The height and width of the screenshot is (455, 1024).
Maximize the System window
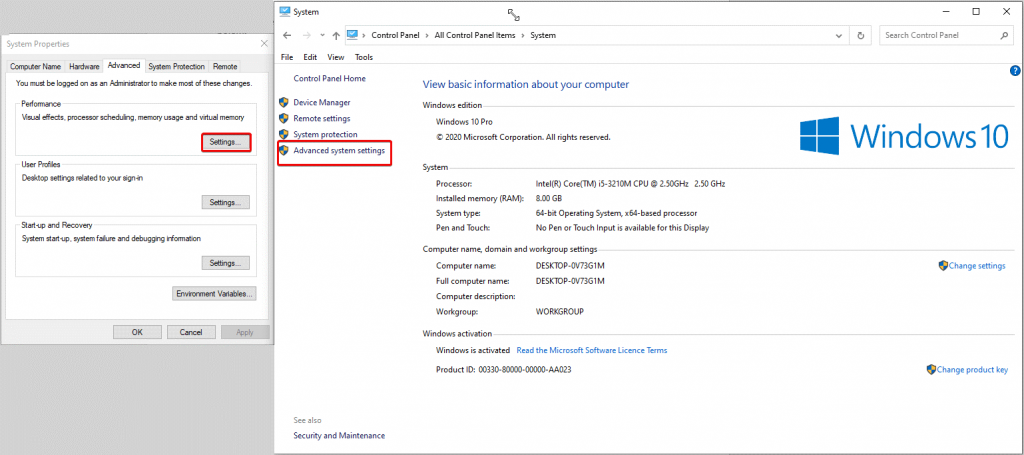tap(976, 12)
